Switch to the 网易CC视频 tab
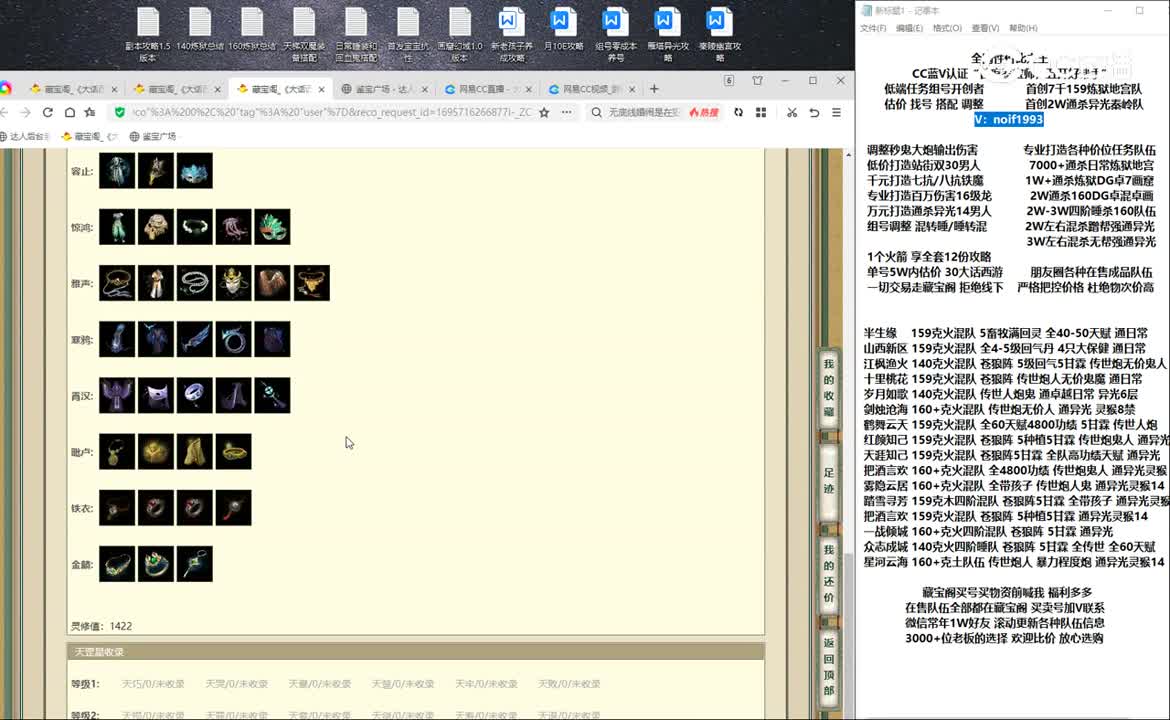The width and height of the screenshot is (1170, 720). point(591,89)
